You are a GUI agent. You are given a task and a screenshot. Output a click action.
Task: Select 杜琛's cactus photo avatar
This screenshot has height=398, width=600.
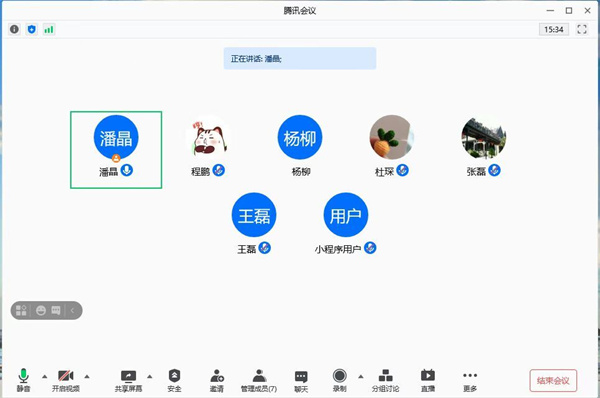[392, 137]
